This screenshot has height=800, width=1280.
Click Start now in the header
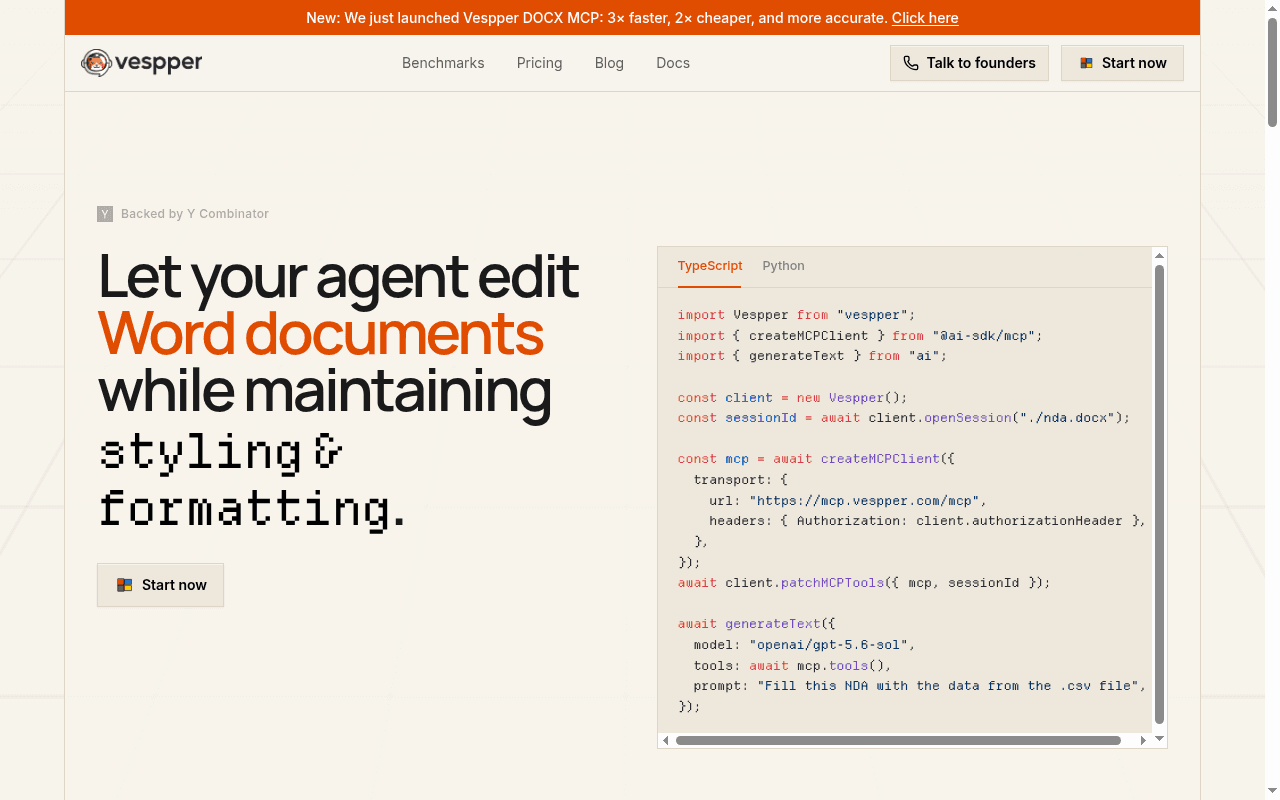tap(1122, 63)
